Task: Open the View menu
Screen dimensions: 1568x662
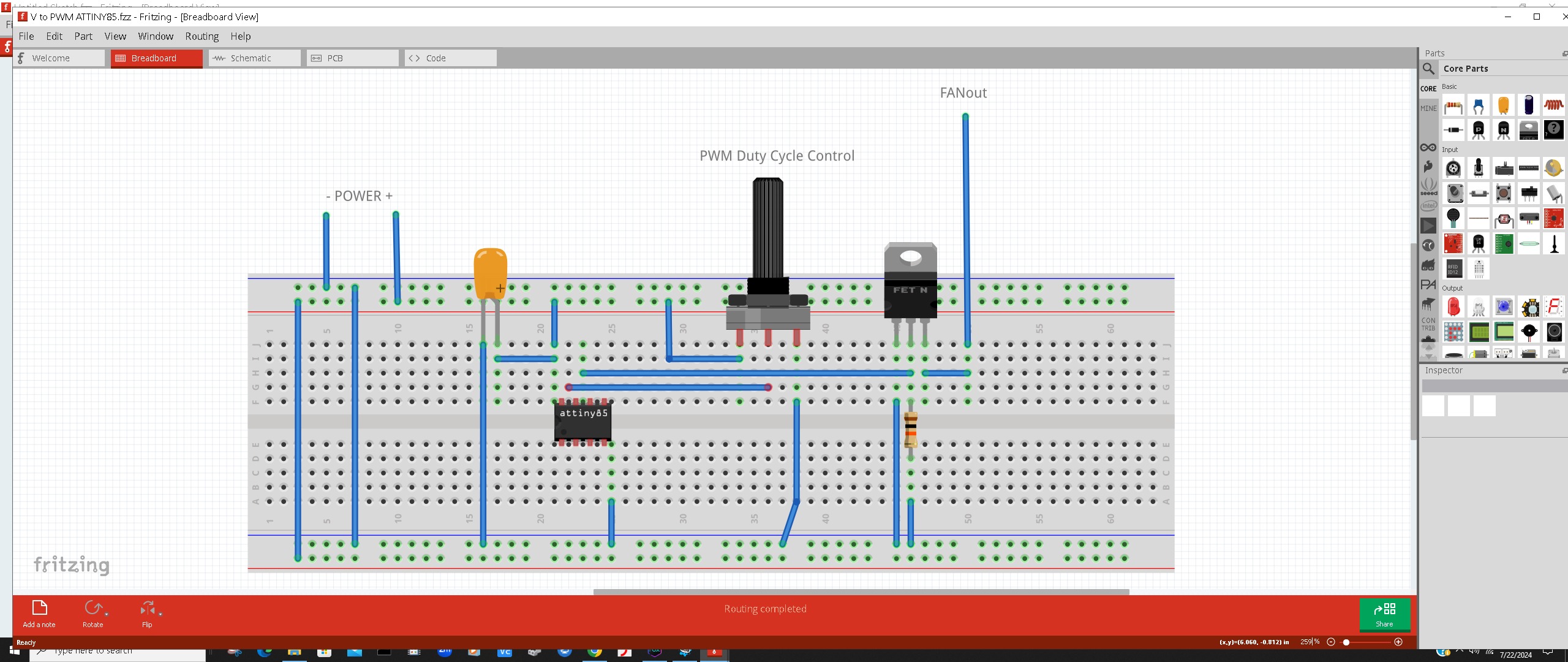Action: 115,36
